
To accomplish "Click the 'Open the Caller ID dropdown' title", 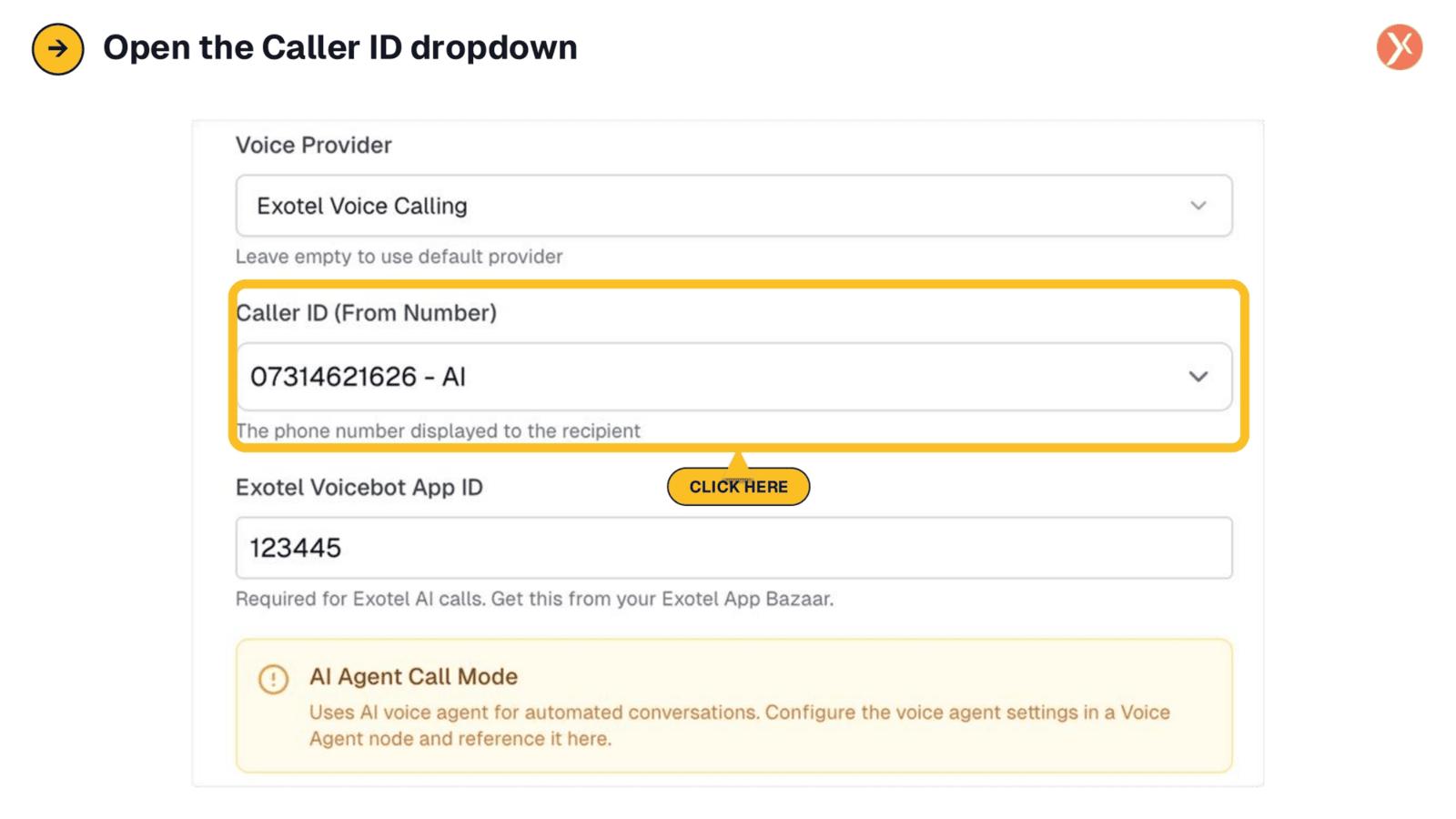I will (339, 47).
